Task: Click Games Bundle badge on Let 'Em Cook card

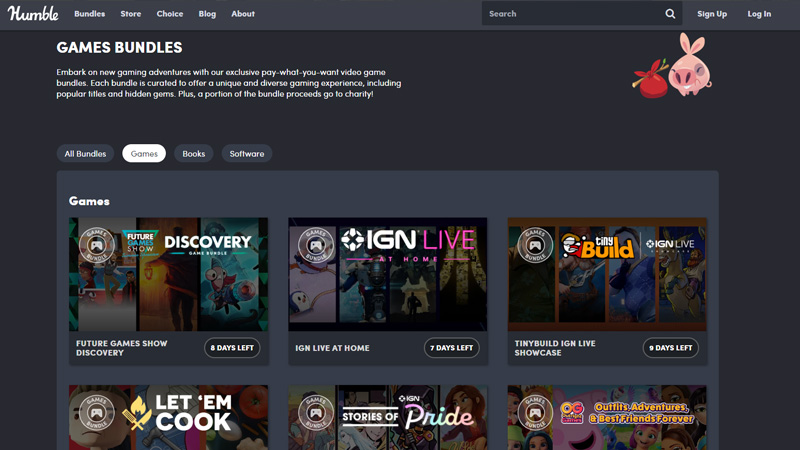Action: pos(96,412)
